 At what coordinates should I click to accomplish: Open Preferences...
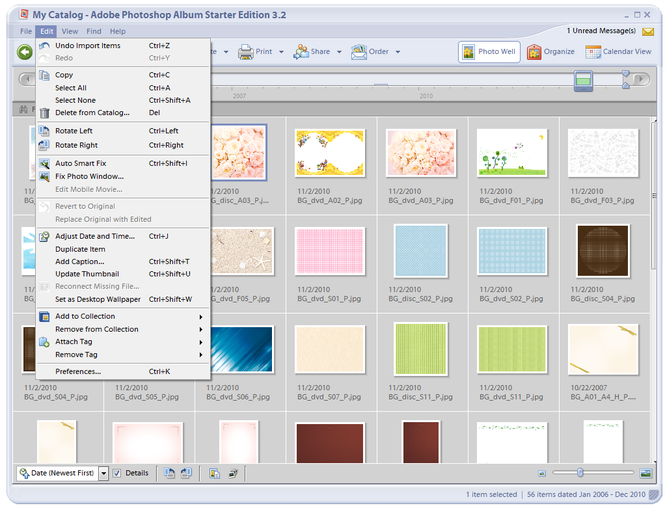[x=123, y=371]
